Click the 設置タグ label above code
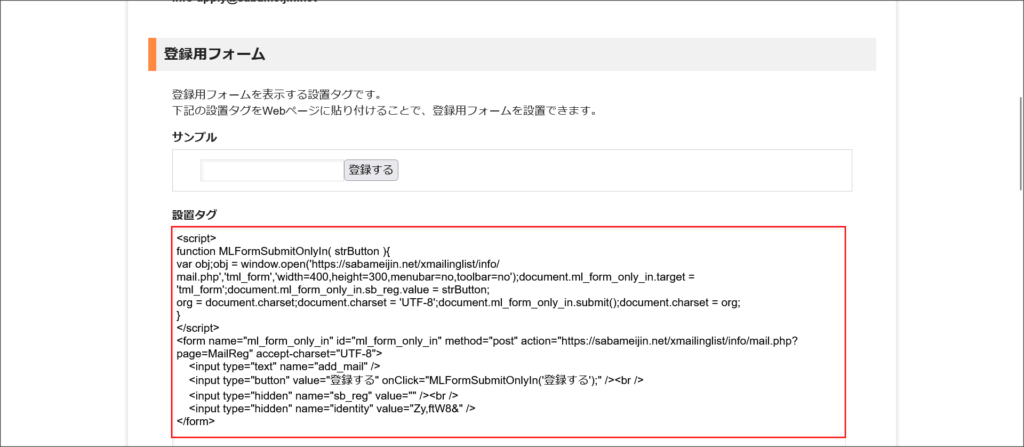The width and height of the screenshot is (1024, 447). pos(194,215)
